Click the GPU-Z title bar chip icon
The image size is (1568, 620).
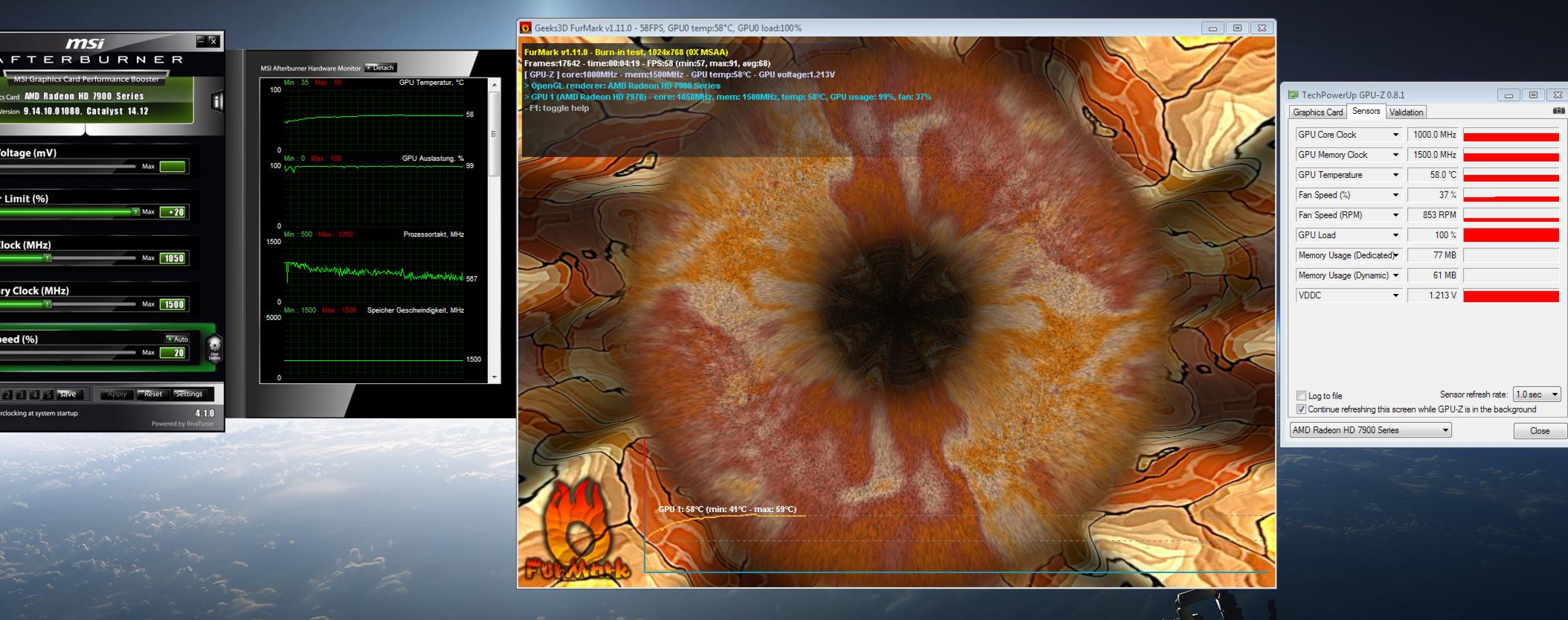(1293, 95)
